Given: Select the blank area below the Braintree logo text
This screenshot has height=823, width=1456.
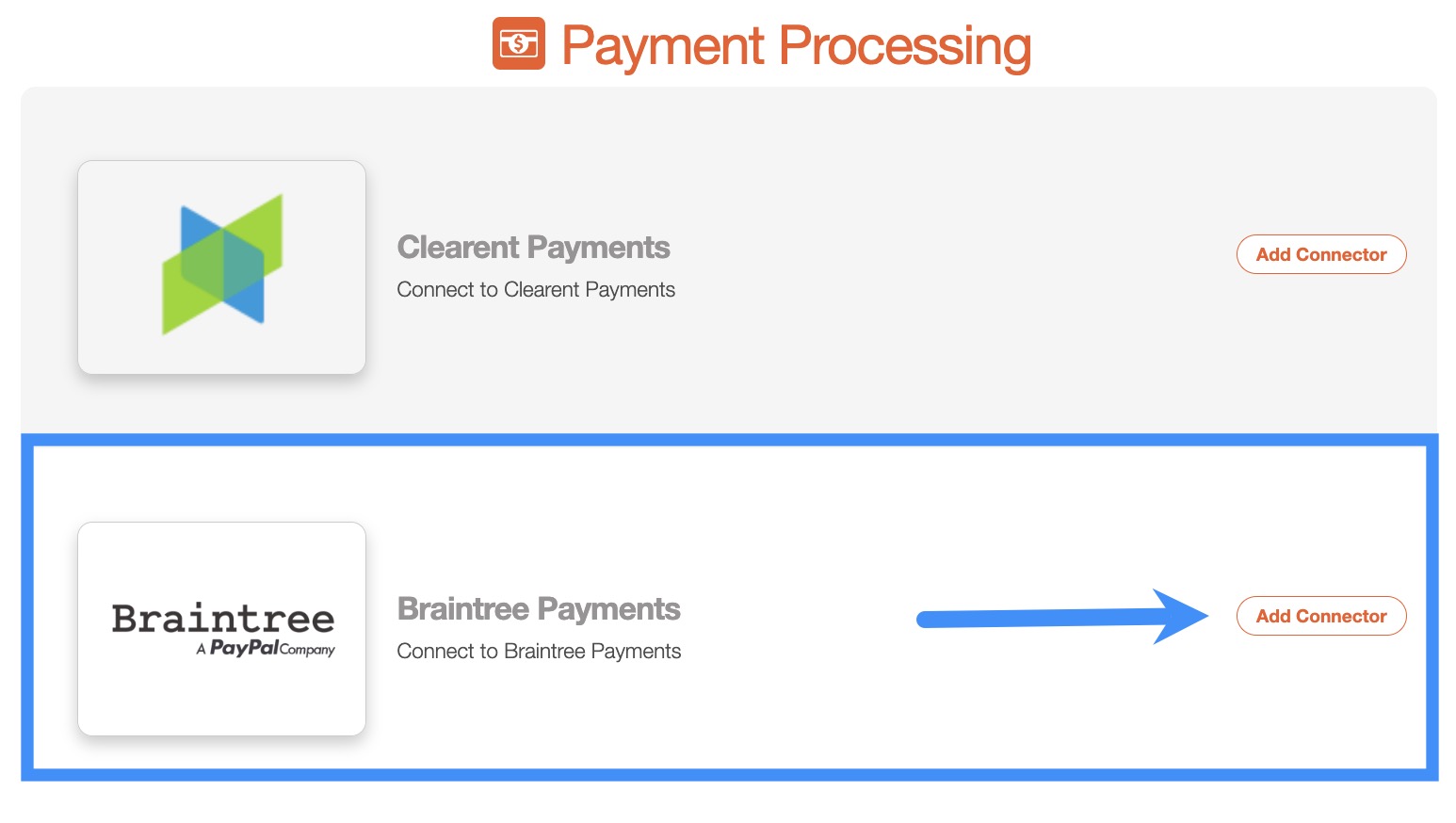Looking at the screenshot, I should [x=222, y=697].
